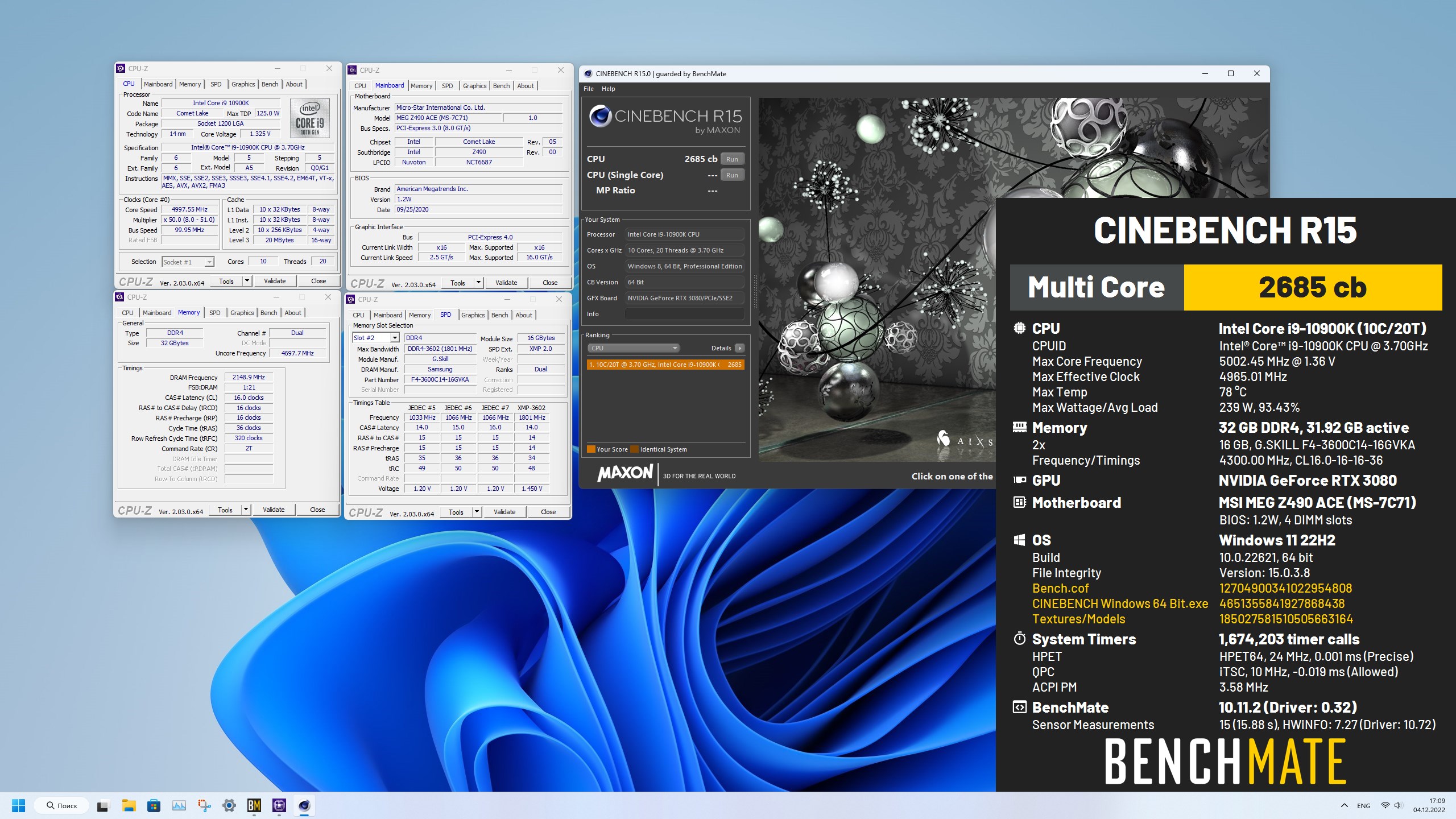Click the CPU-Z title icon of the SPD window
The width and height of the screenshot is (1456, 819).
click(350, 299)
